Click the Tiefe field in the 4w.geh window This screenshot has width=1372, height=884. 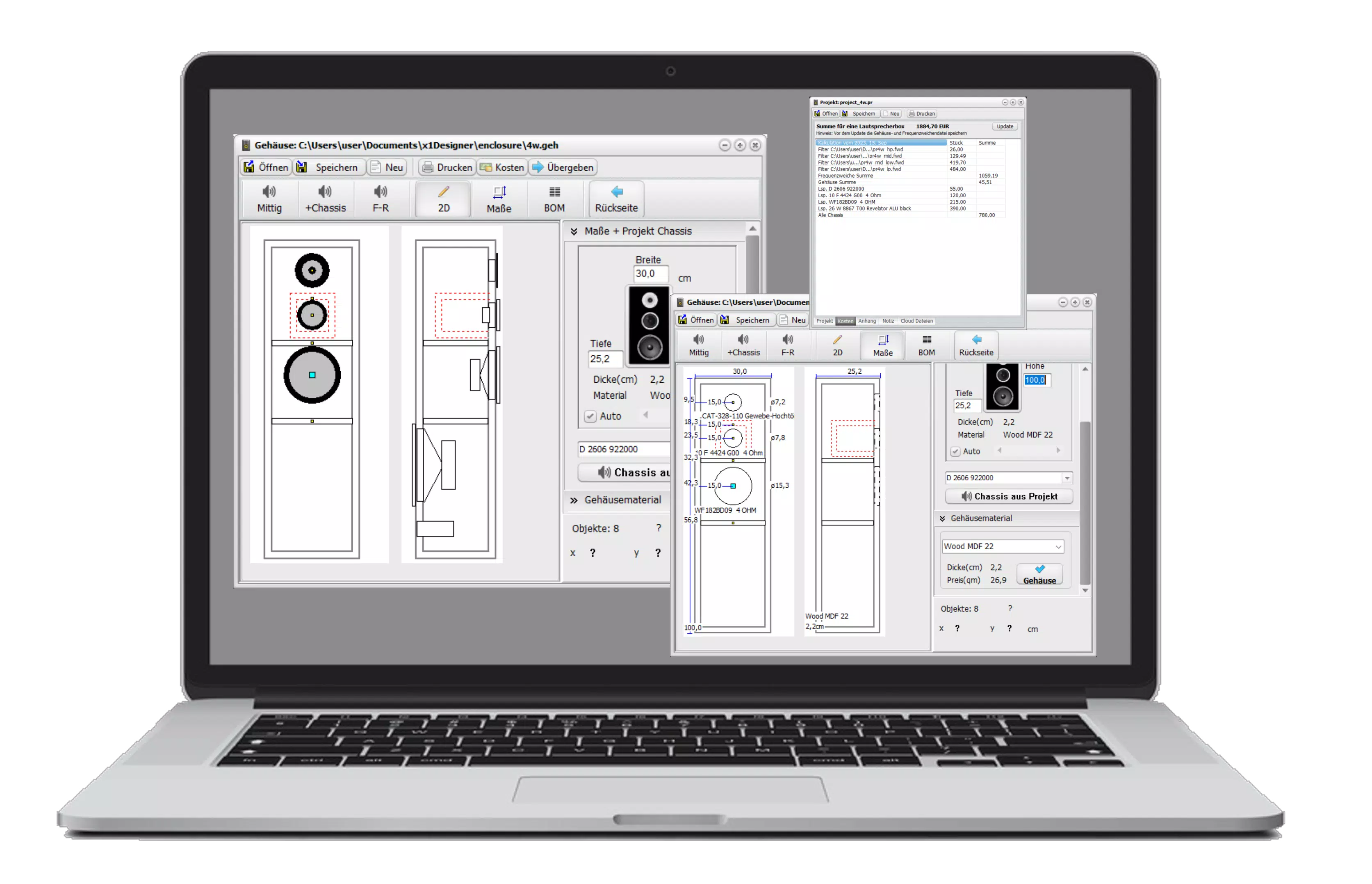(x=605, y=359)
